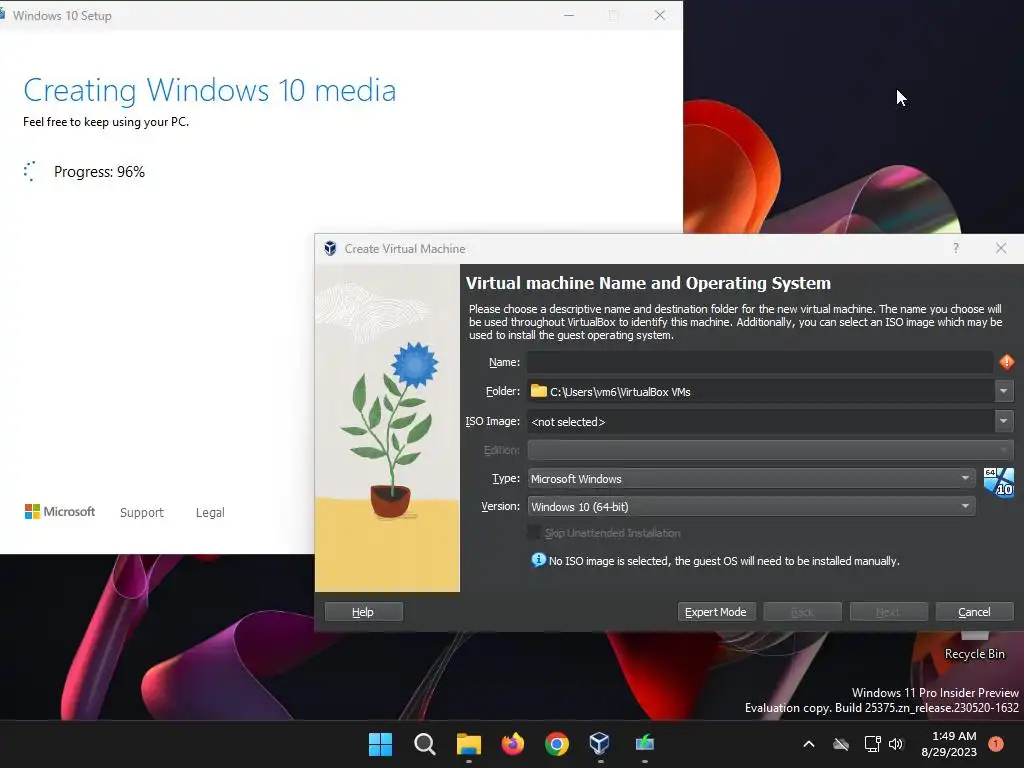Click the Name warning icon
Viewport: 1024px width, 768px height.
[x=1006, y=362]
